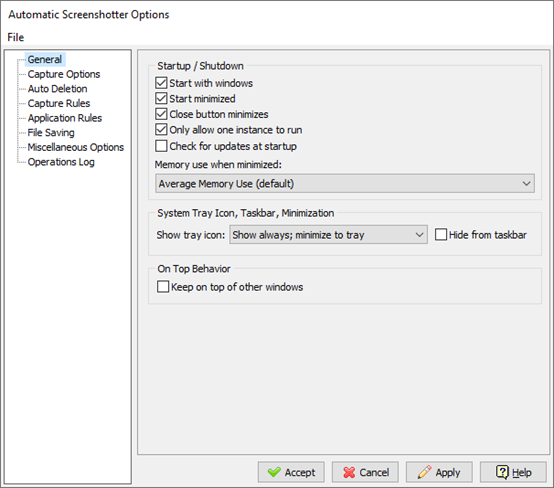The width and height of the screenshot is (554, 488).
Task: Click the green checkmark Accept icon
Action: (274, 472)
